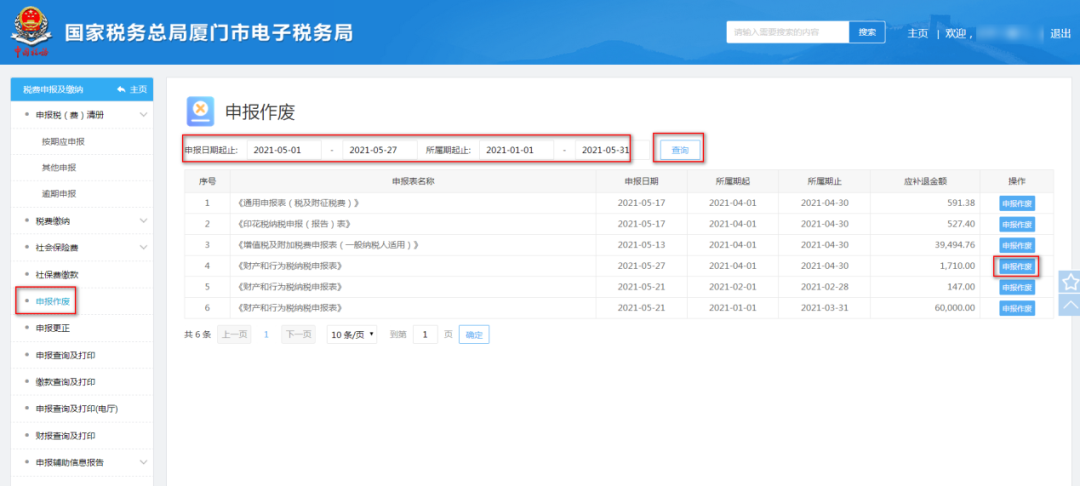Click the star favorite icon on right edge
This screenshot has width=1080, height=486.
coord(1069,282)
